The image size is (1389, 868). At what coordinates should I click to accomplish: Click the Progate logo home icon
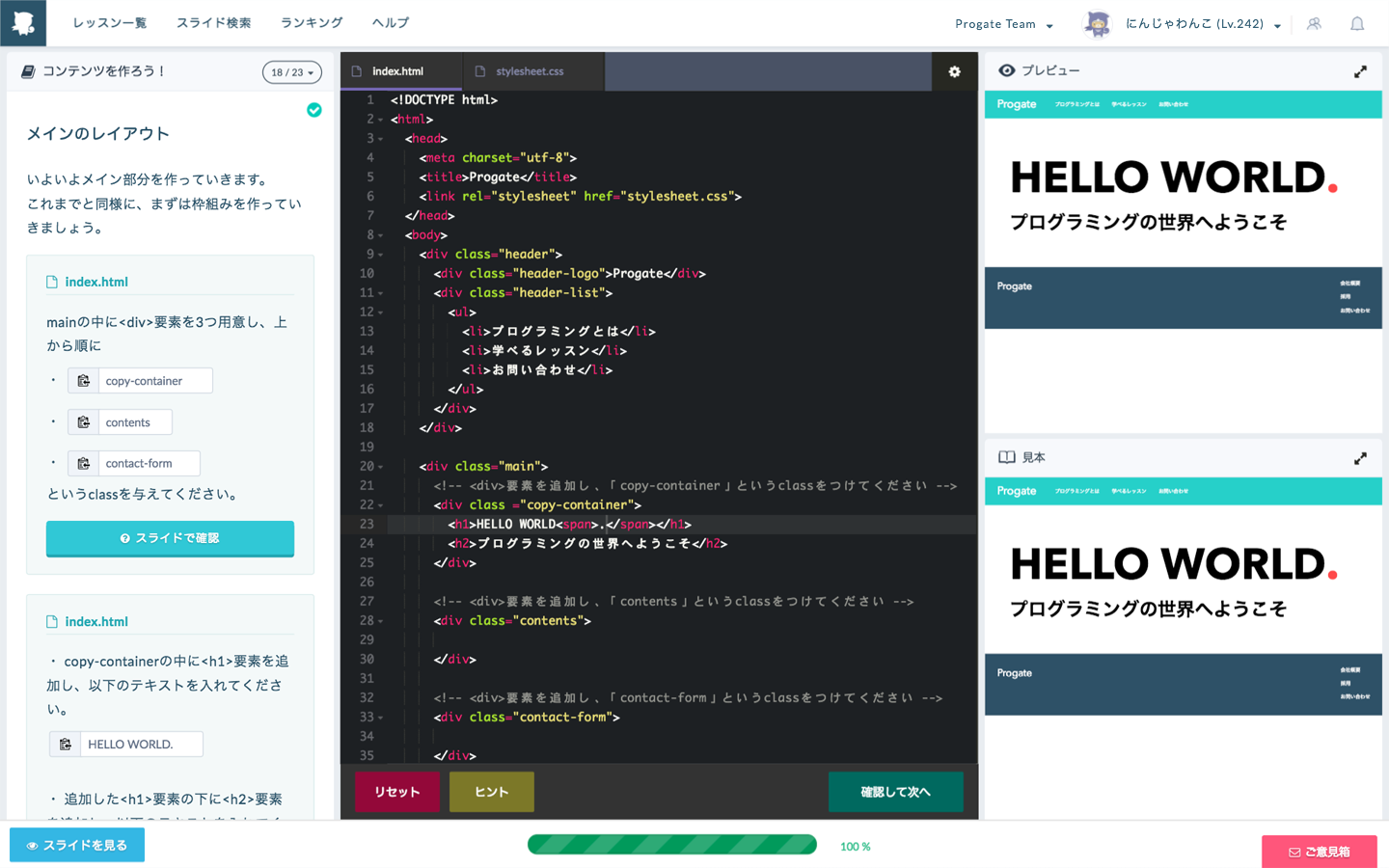coord(23,23)
